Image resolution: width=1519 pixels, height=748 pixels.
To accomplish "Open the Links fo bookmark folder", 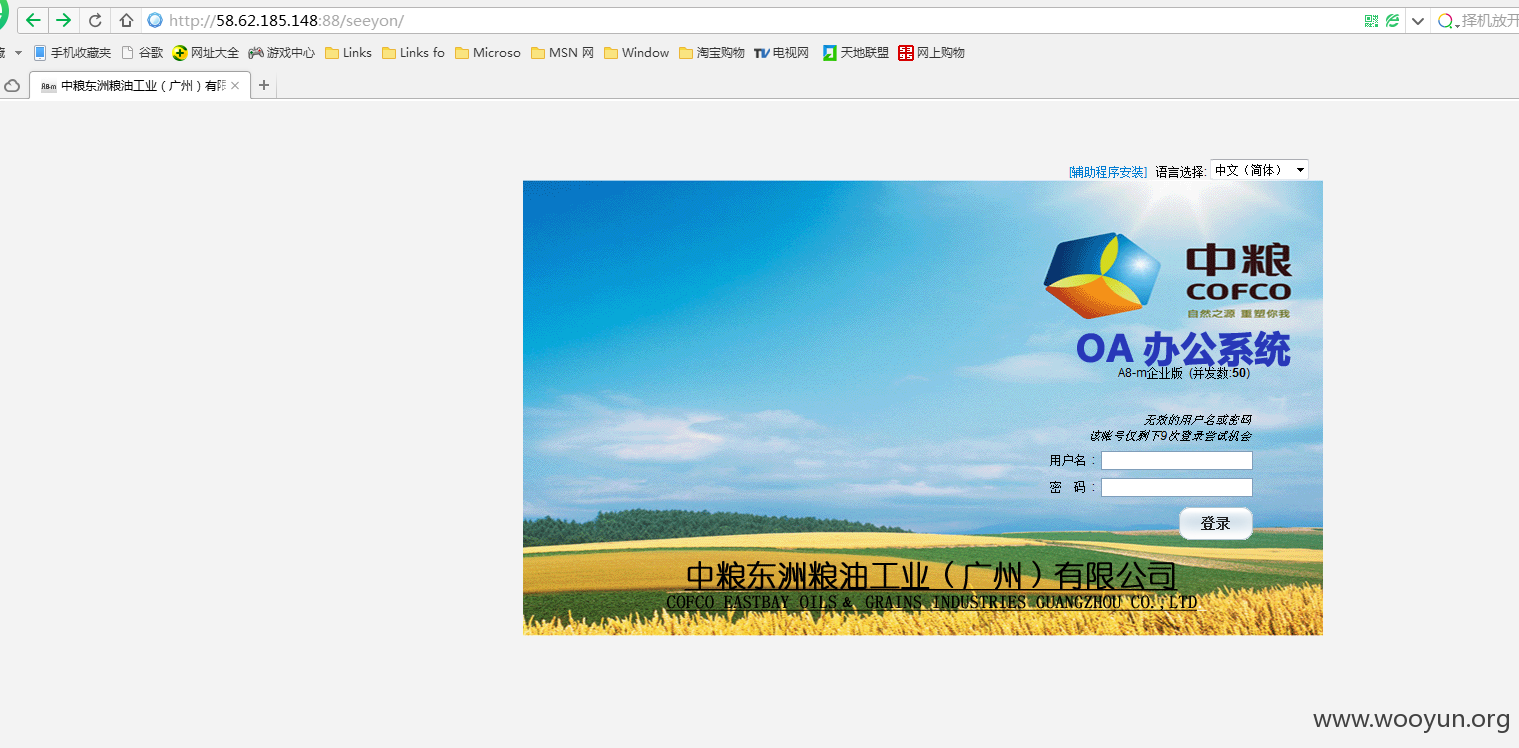I will pos(413,53).
